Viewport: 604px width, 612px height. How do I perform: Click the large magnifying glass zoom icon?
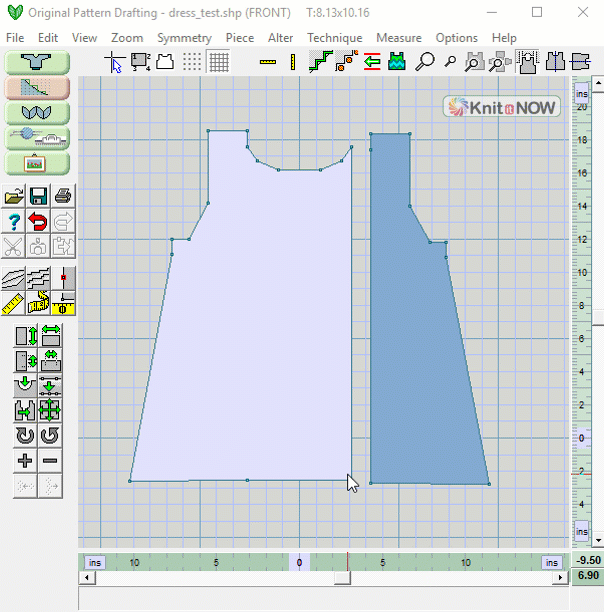pos(425,62)
